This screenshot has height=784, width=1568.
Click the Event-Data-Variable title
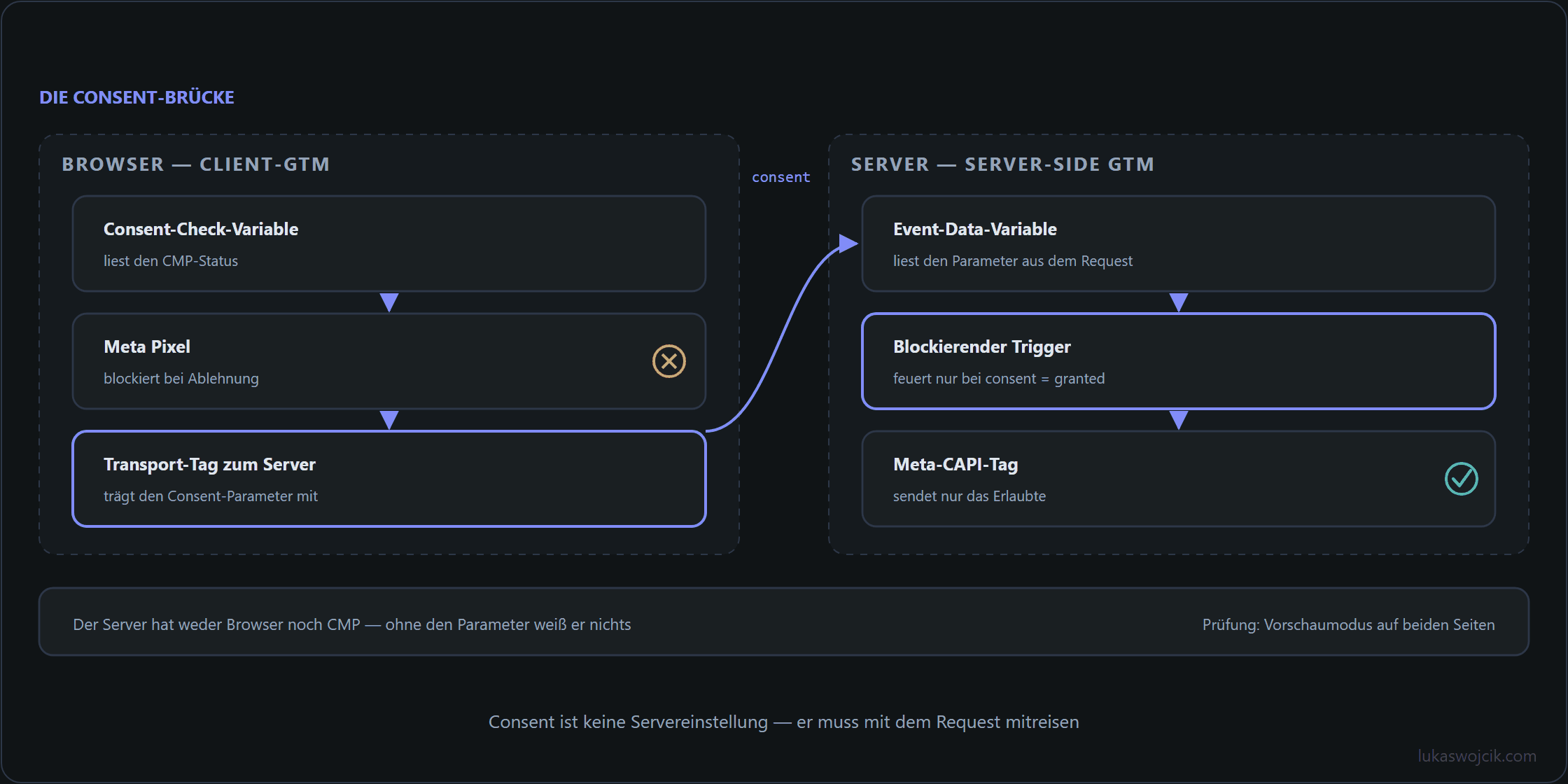pyautogui.click(x=975, y=229)
